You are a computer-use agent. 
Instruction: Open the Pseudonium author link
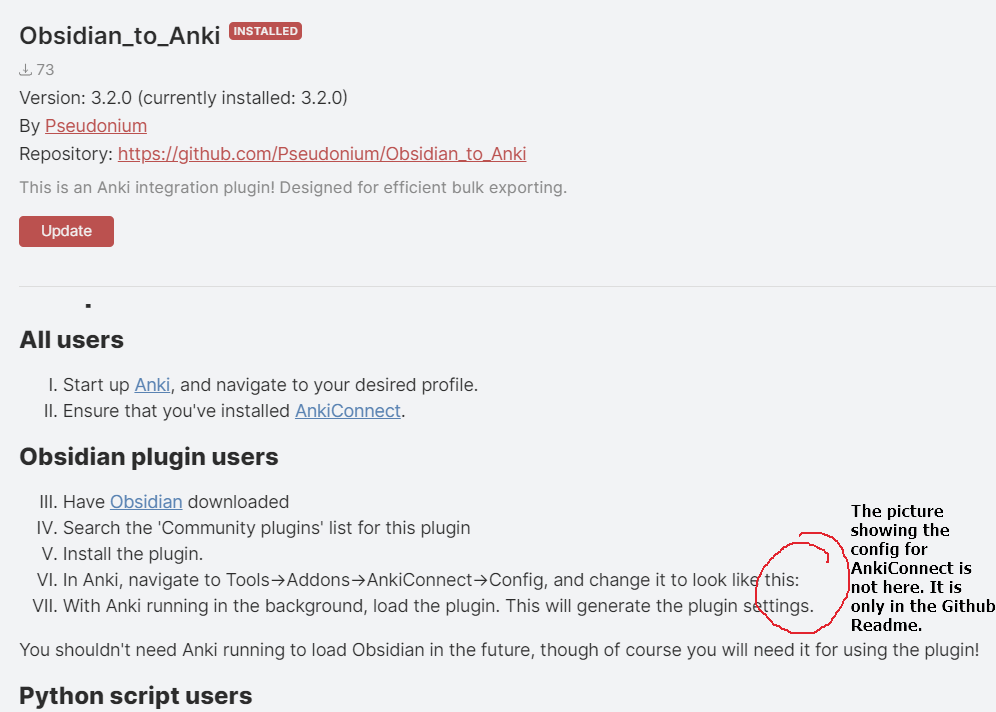(95, 125)
